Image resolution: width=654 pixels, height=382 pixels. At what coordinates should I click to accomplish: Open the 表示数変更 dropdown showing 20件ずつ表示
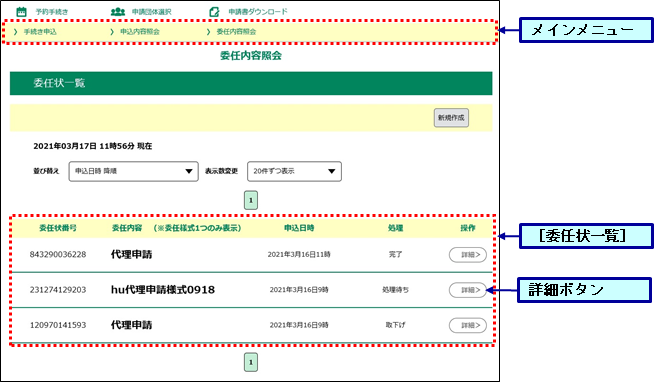(x=294, y=171)
